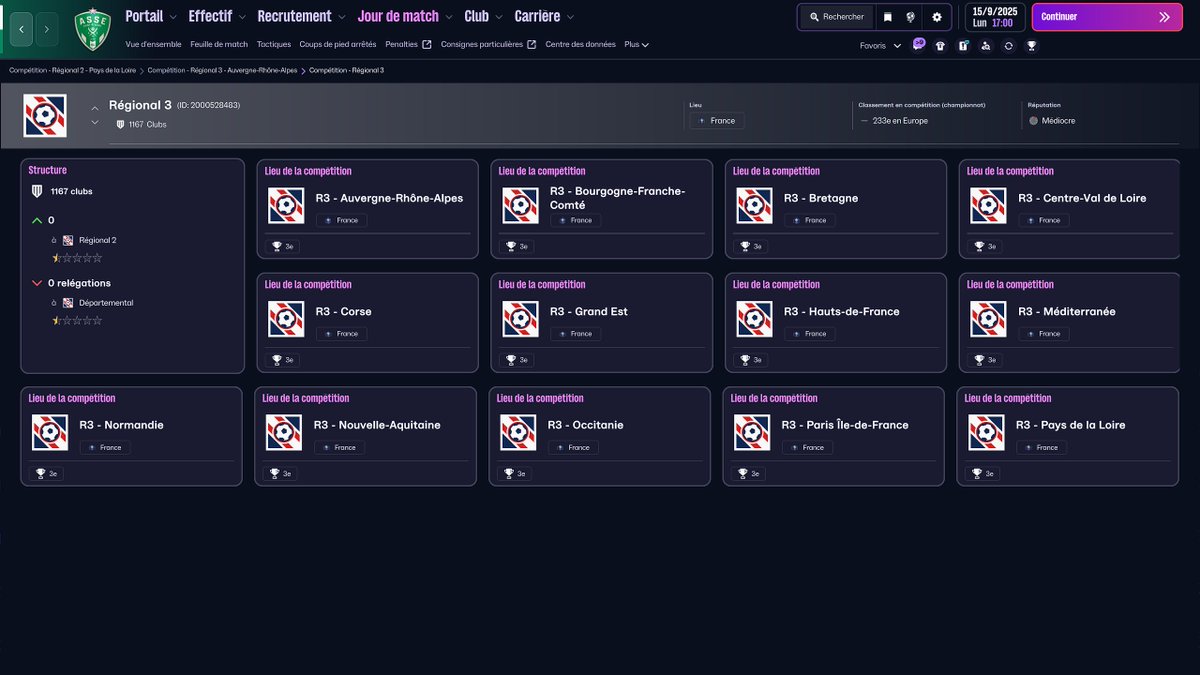Open Départemental relegation link

point(106,303)
